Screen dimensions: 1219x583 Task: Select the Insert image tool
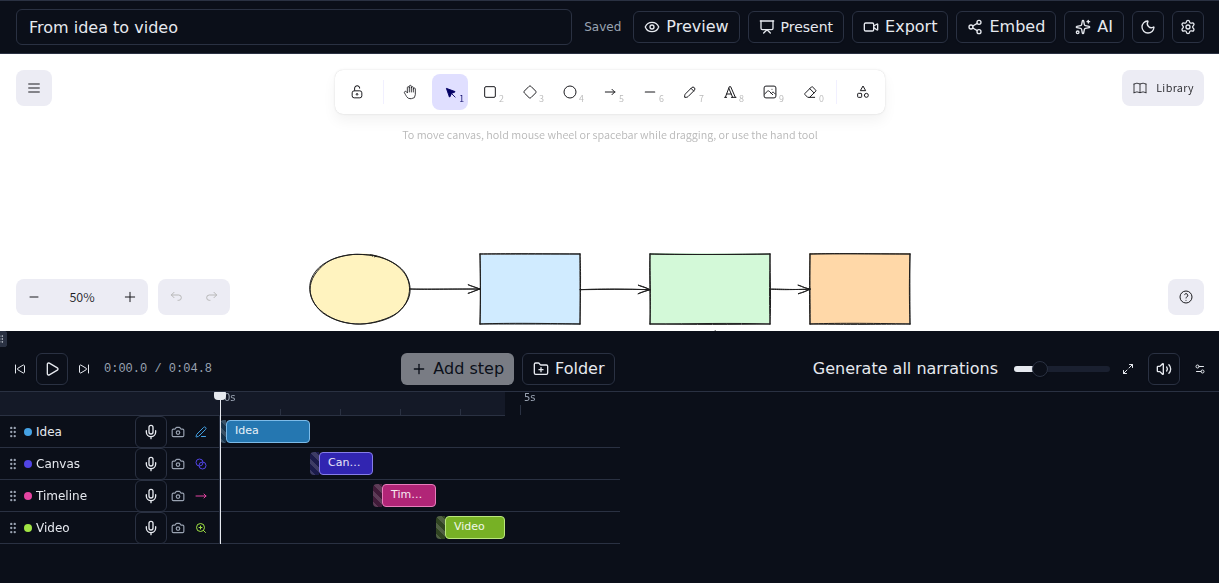(770, 92)
